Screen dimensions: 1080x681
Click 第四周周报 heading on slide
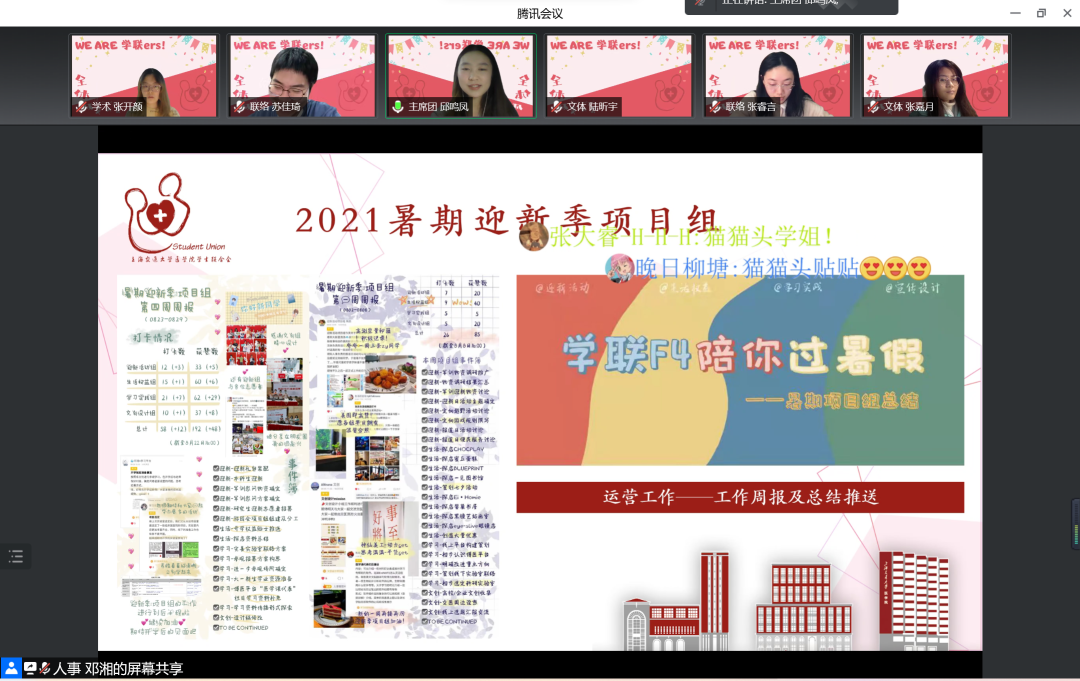point(167,307)
